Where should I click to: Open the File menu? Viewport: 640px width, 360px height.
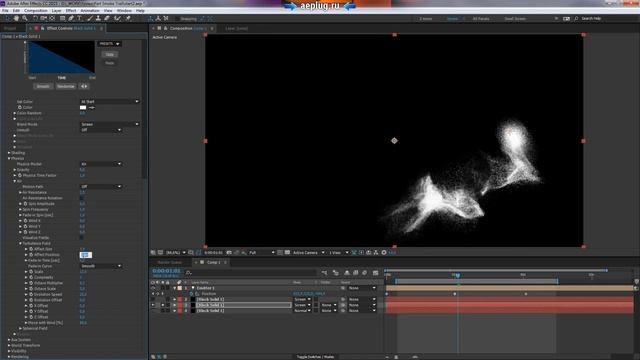[x=5, y=11]
